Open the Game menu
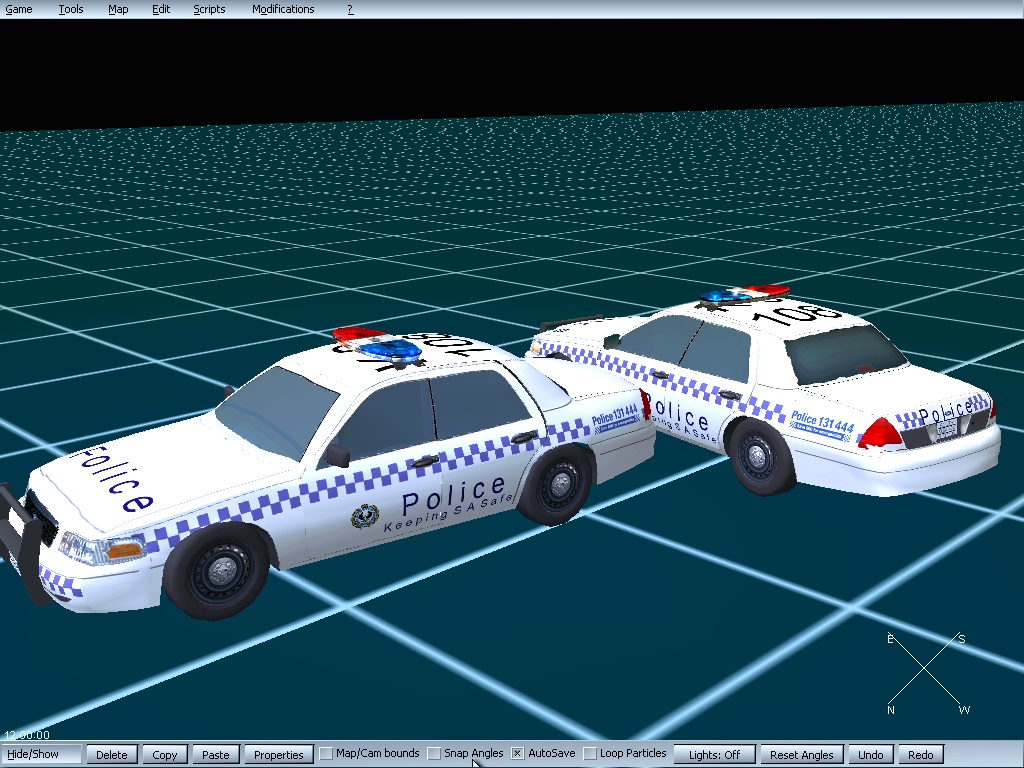 [19, 9]
